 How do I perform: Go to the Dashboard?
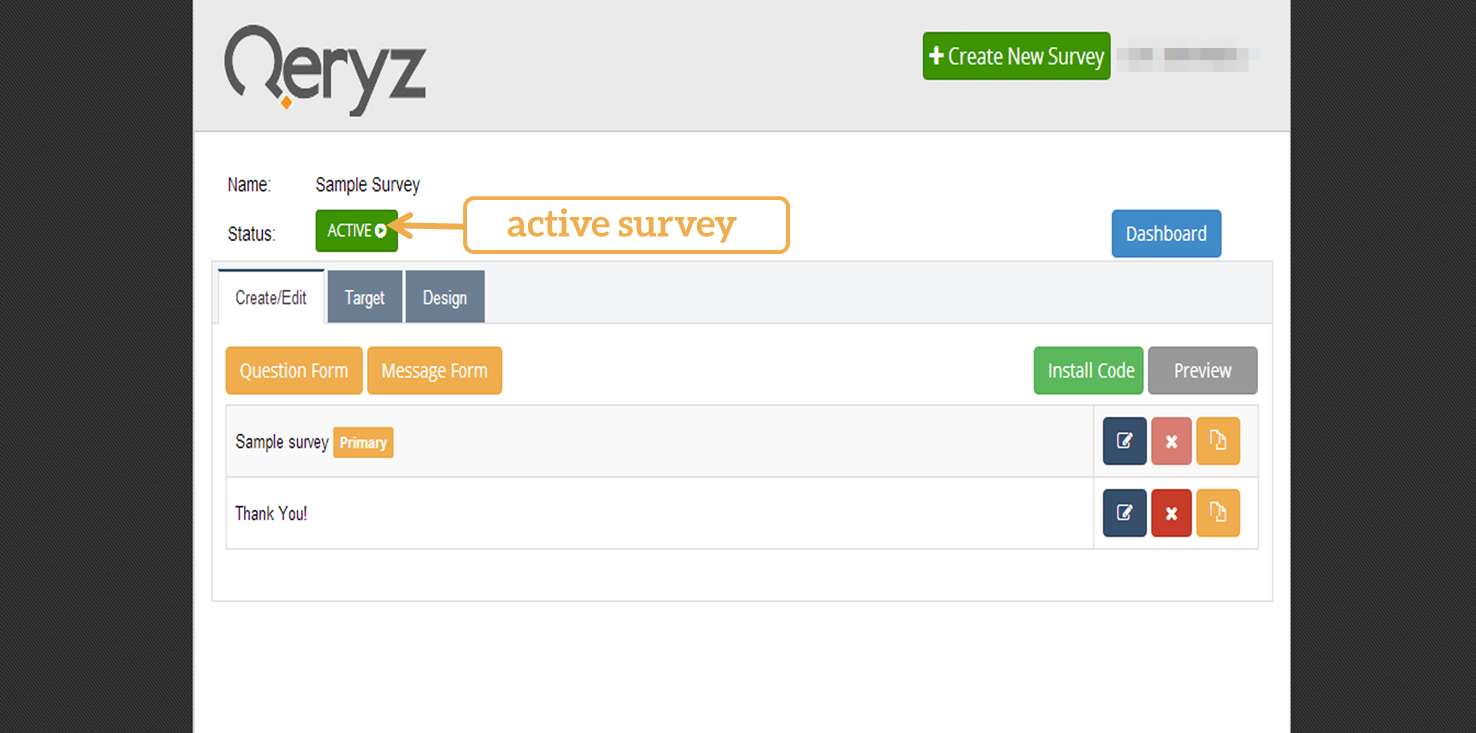pyautogui.click(x=1166, y=234)
